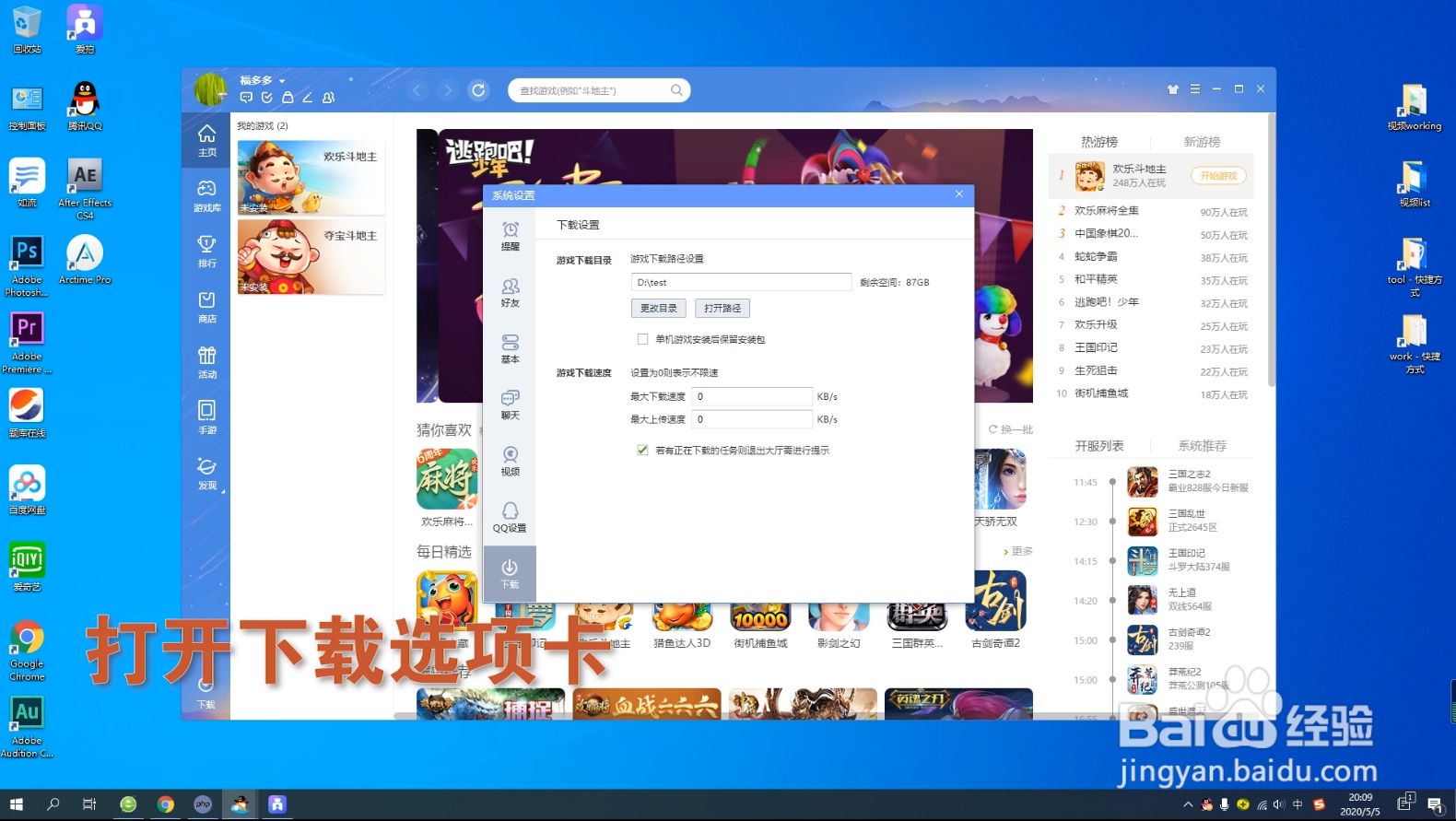
Task: Open Chrome in the taskbar
Action: [x=166, y=804]
